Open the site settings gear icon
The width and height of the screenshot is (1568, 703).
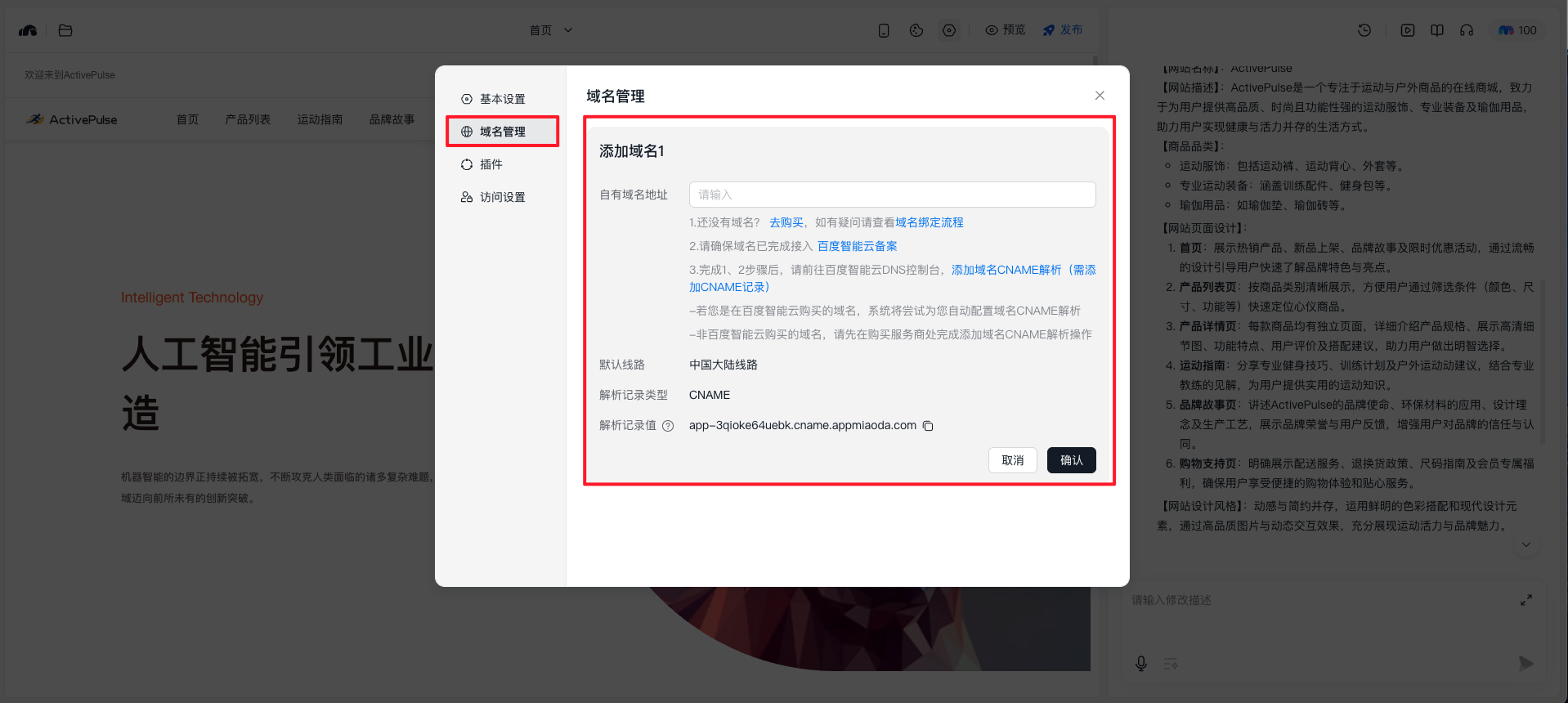(x=949, y=30)
